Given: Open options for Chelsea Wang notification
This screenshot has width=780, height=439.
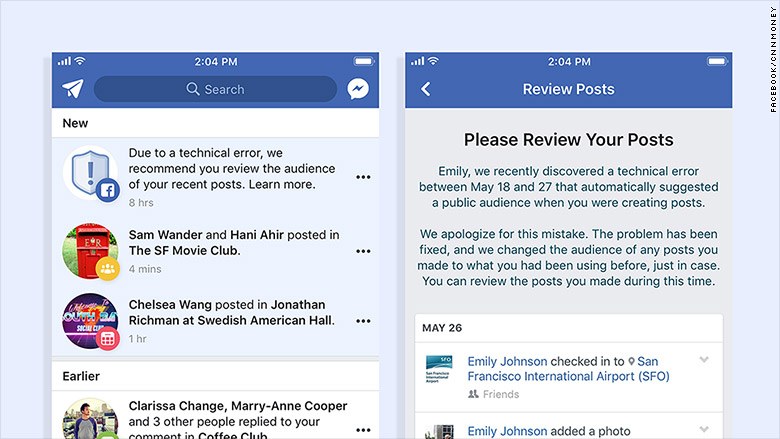Looking at the screenshot, I should point(363,321).
